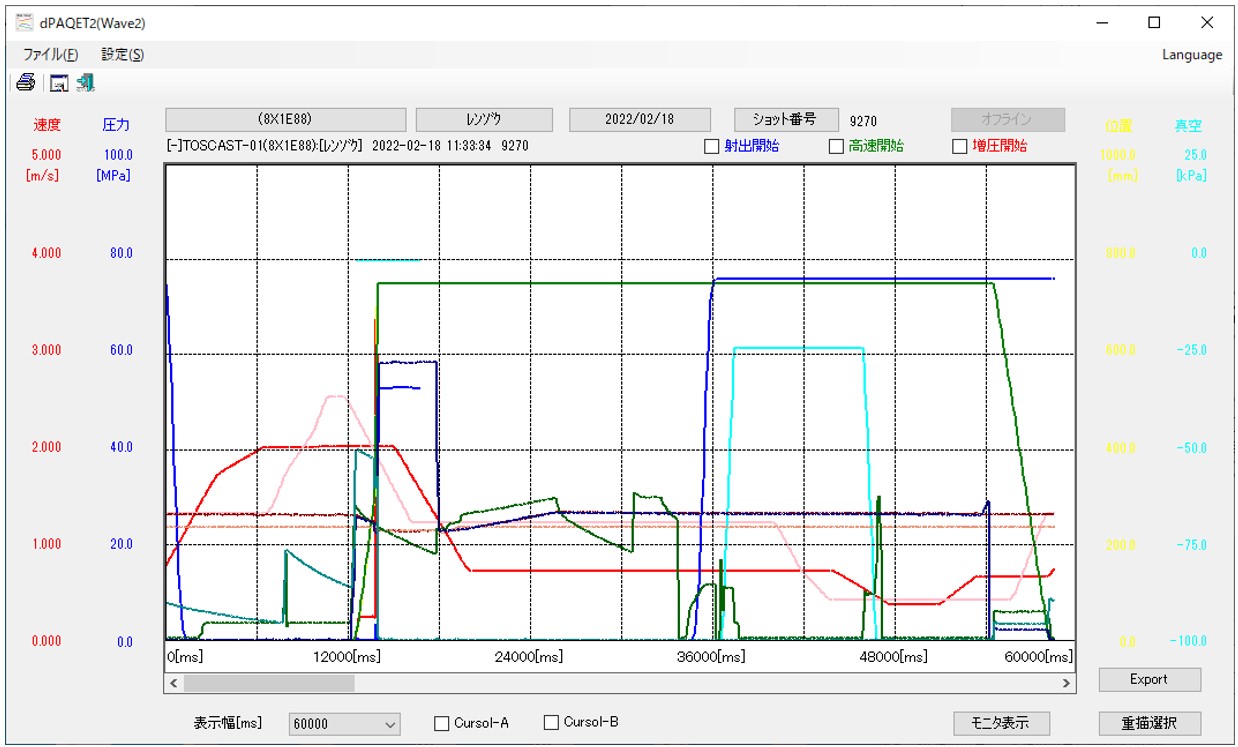Click the exit door icon in the toolbar
The image size is (1238, 747).
(x=86, y=83)
